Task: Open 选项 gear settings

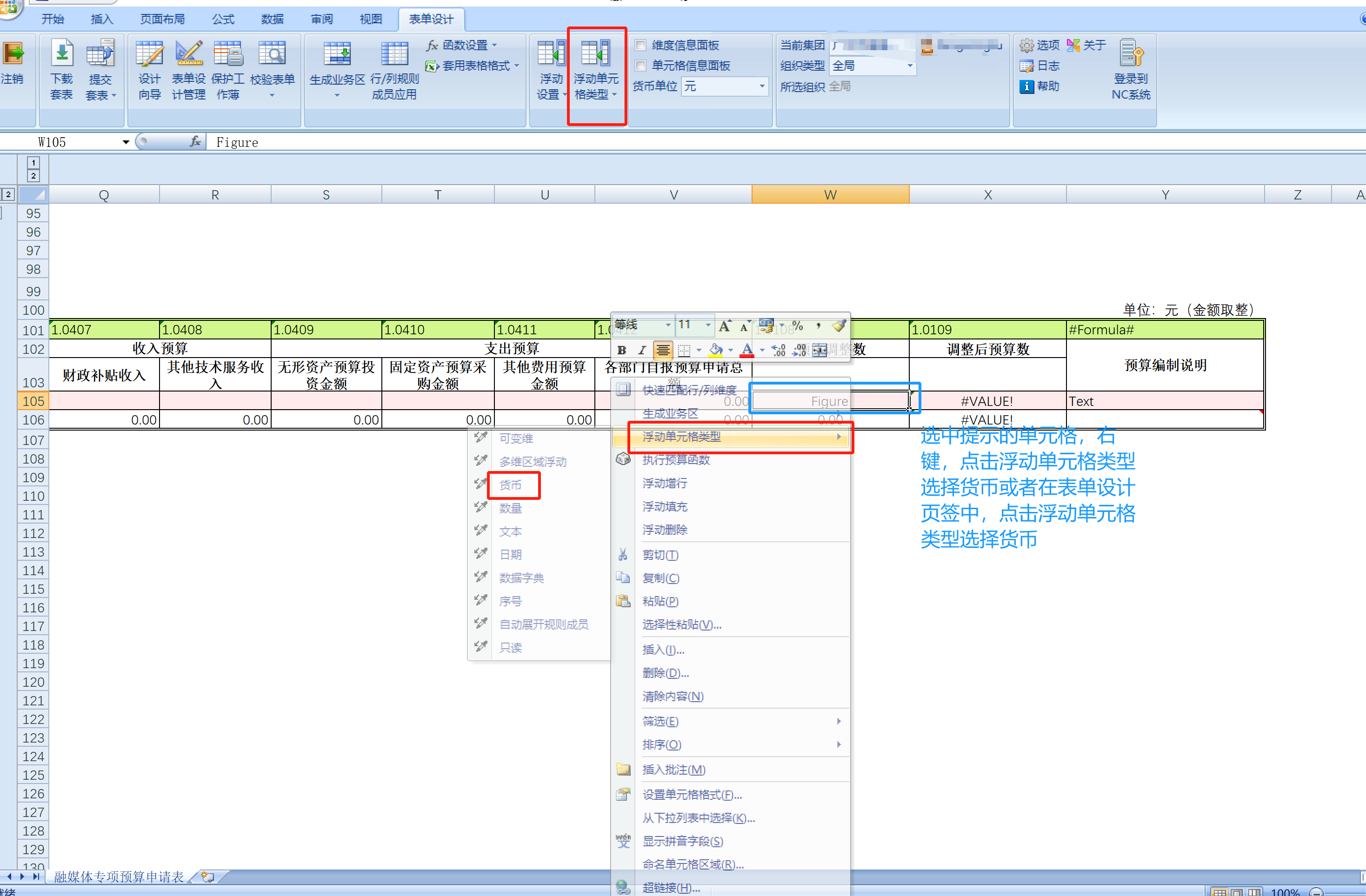Action: [x=1039, y=45]
